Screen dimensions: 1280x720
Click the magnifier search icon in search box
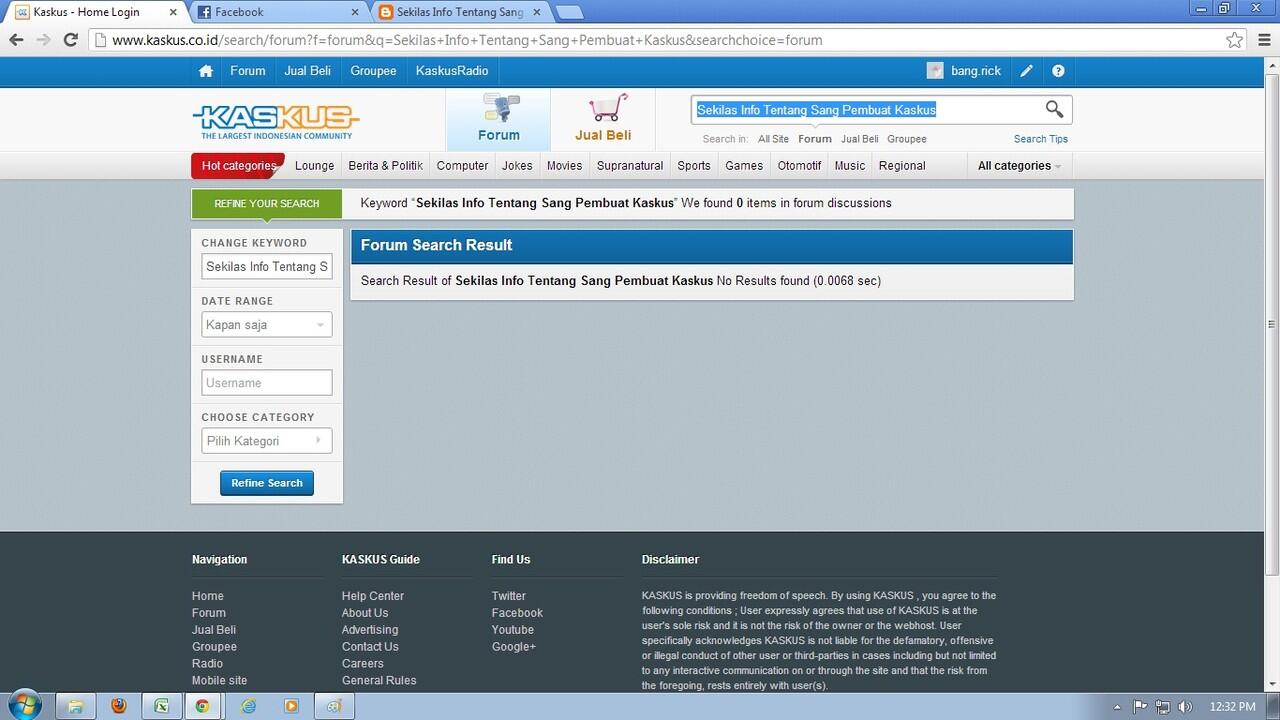pos(1054,109)
